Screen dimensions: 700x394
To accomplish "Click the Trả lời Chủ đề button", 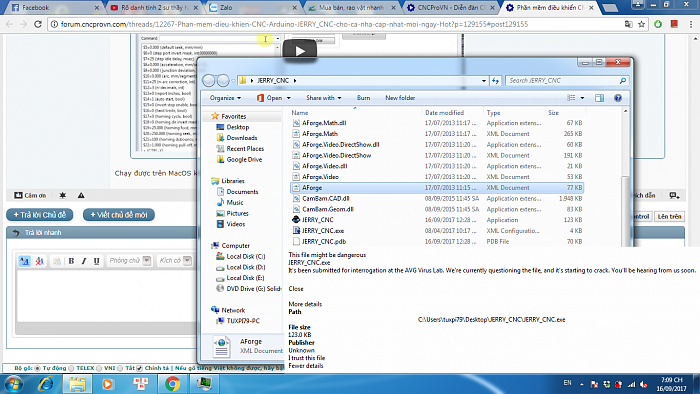I will tap(40, 215).
